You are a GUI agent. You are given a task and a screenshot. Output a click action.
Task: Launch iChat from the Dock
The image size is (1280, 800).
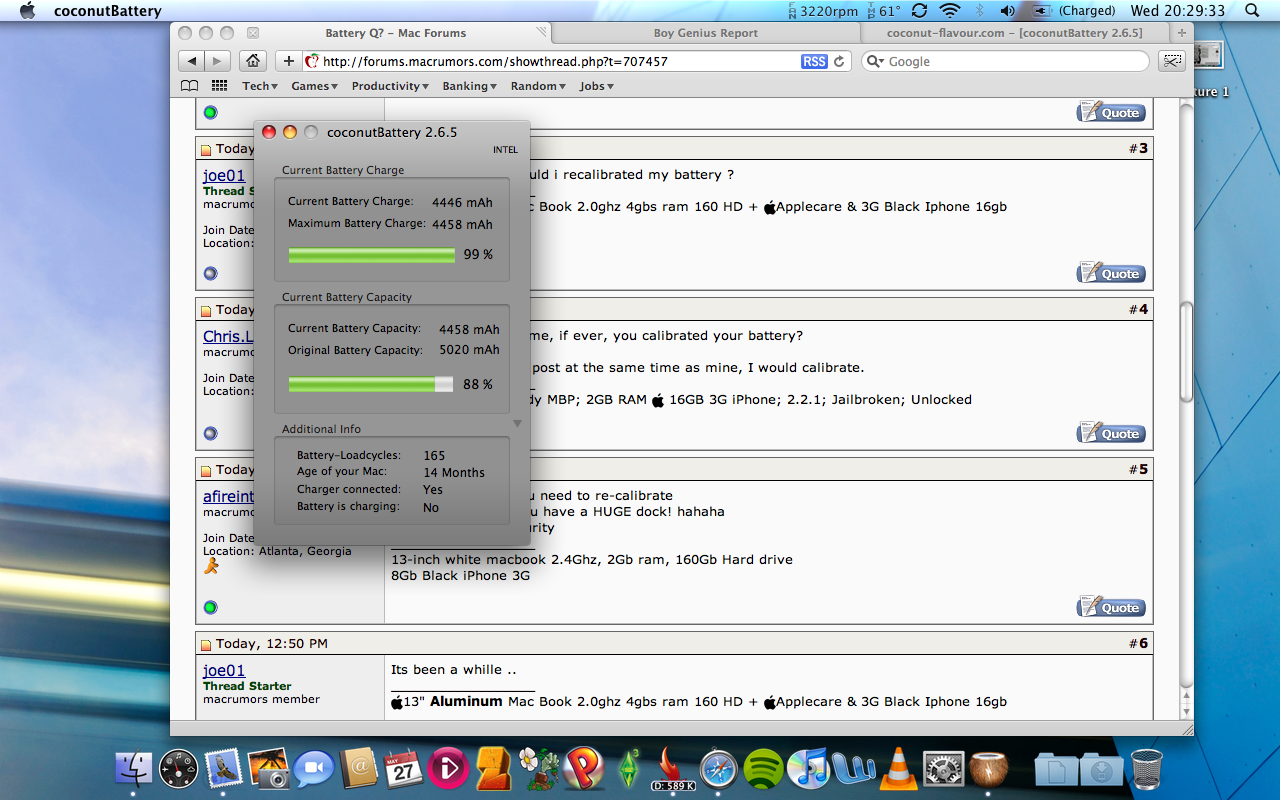[x=314, y=768]
